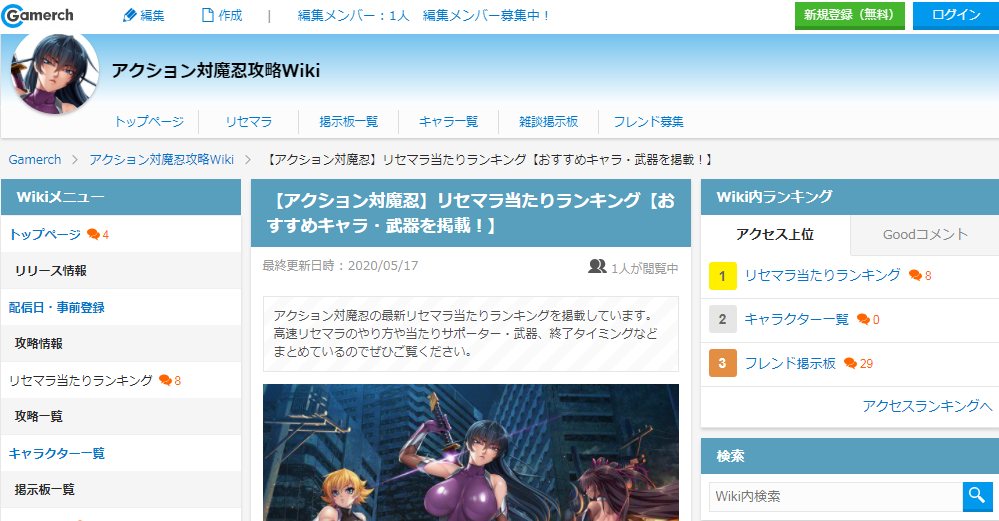999x521 pixels.
Task: Click リリース情報 section header
Action: click(x=121, y=271)
